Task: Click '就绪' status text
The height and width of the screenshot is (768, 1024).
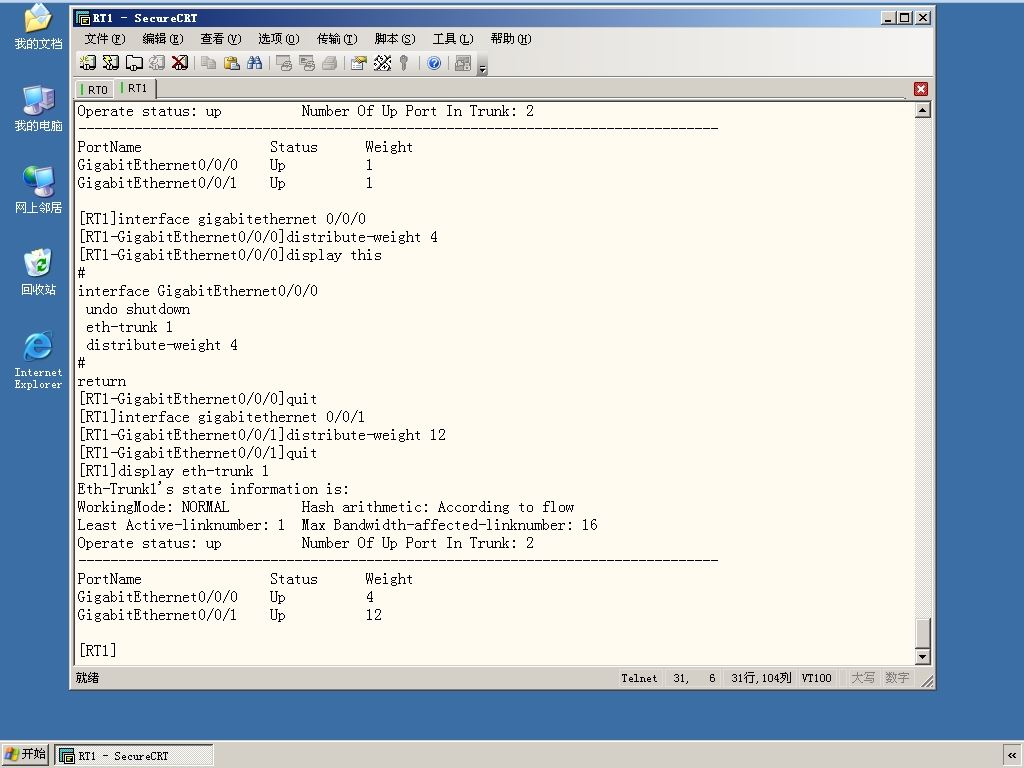Action: point(87,678)
